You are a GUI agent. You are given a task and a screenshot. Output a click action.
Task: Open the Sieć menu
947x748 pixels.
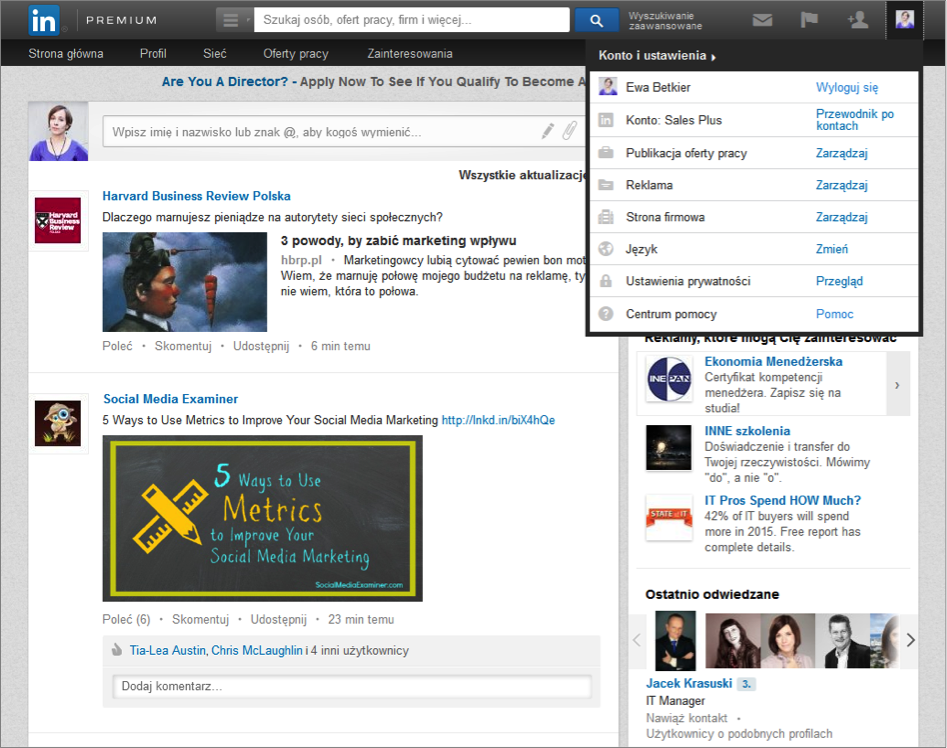214,54
